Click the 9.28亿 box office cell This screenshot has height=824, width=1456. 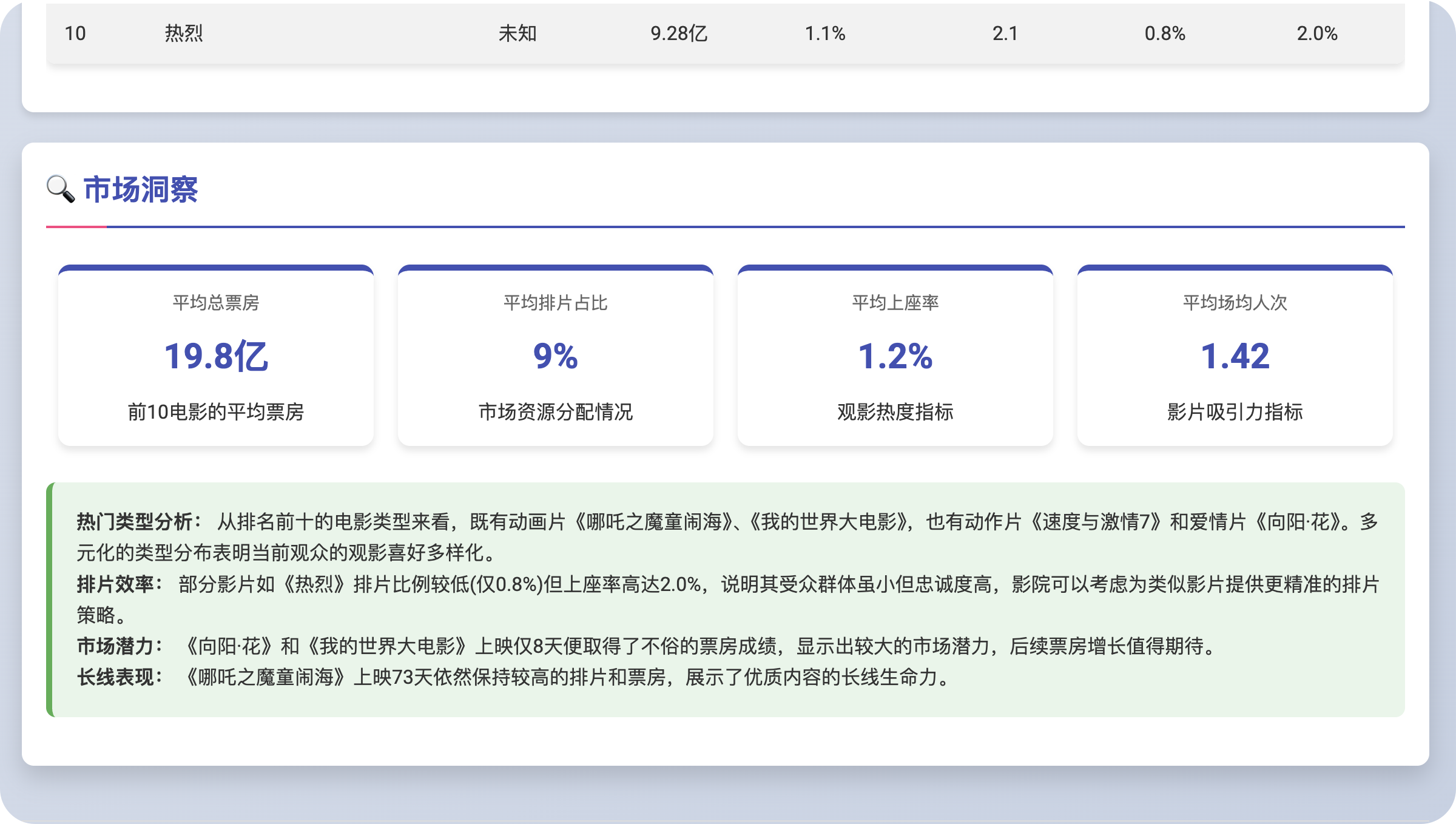(x=679, y=33)
